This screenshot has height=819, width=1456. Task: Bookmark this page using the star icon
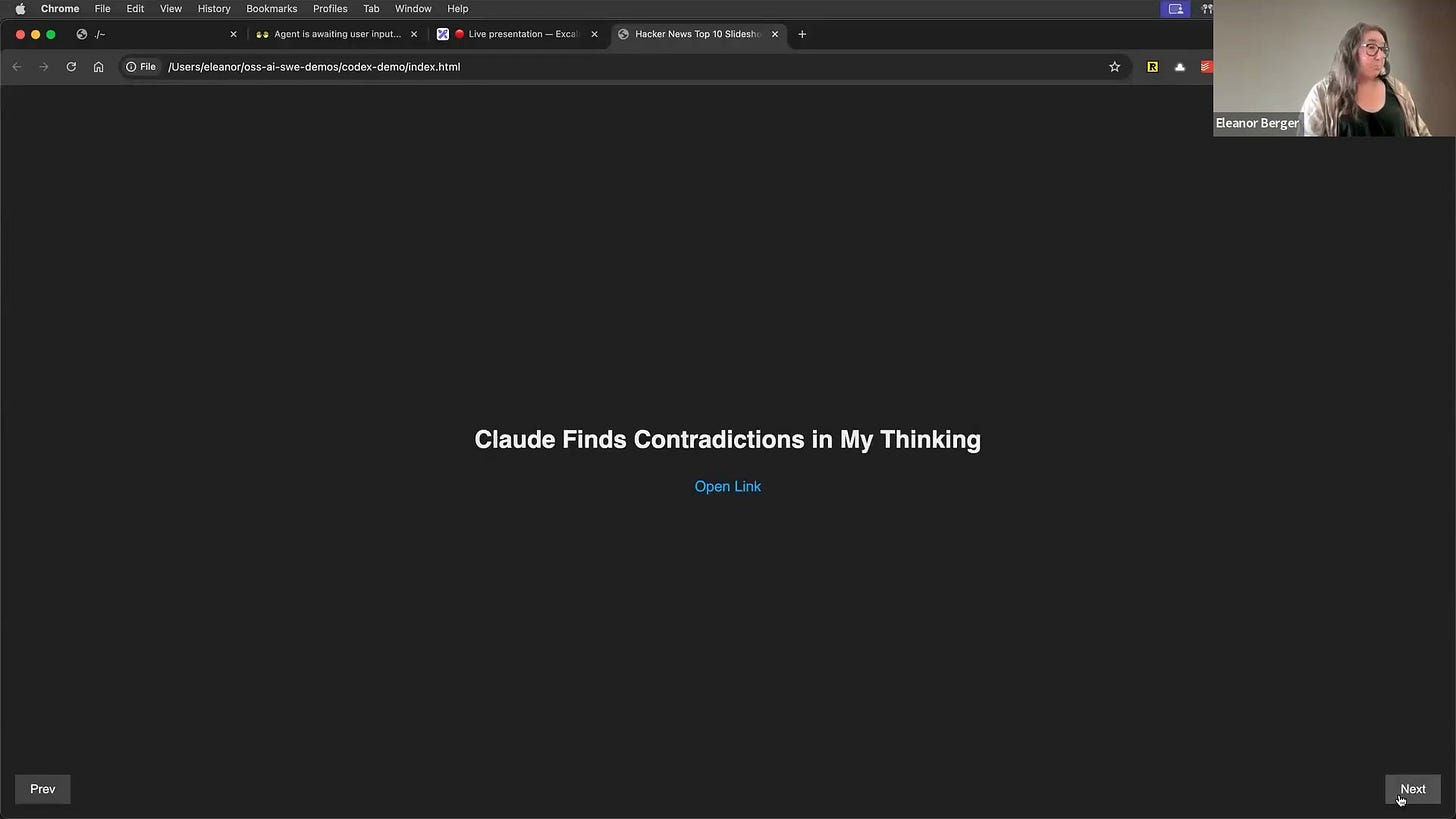[1114, 66]
